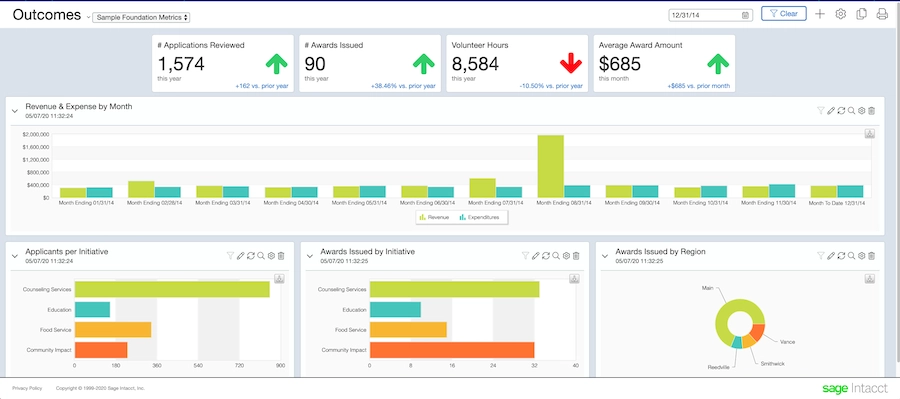
Task: Open the -10.50% vs. prior year link
Action: (551, 86)
